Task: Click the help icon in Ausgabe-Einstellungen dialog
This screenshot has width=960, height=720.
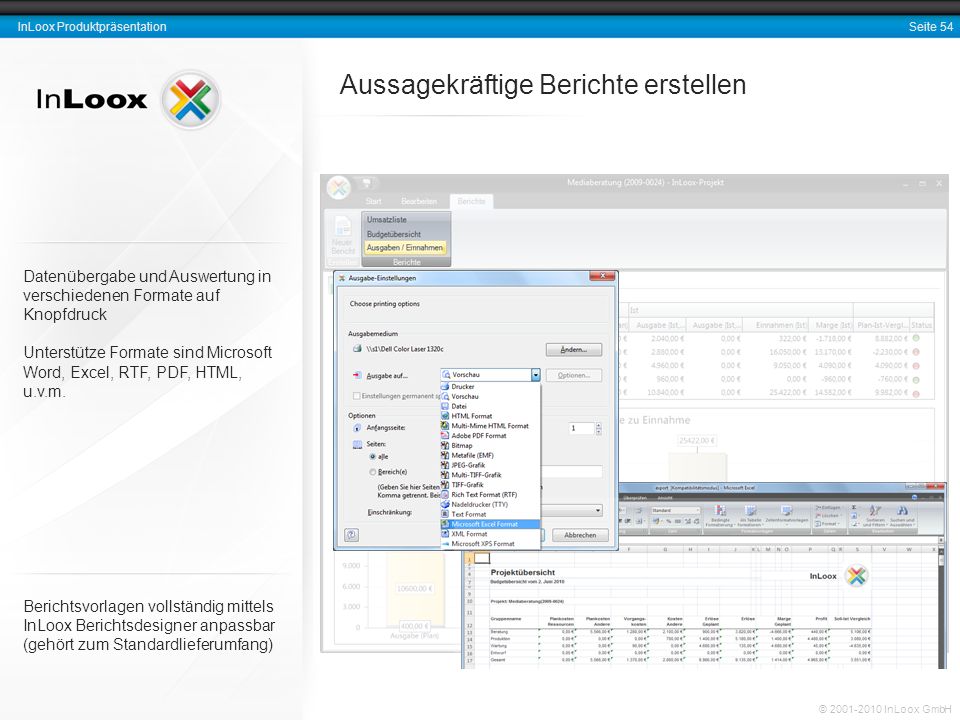Action: 351,534
